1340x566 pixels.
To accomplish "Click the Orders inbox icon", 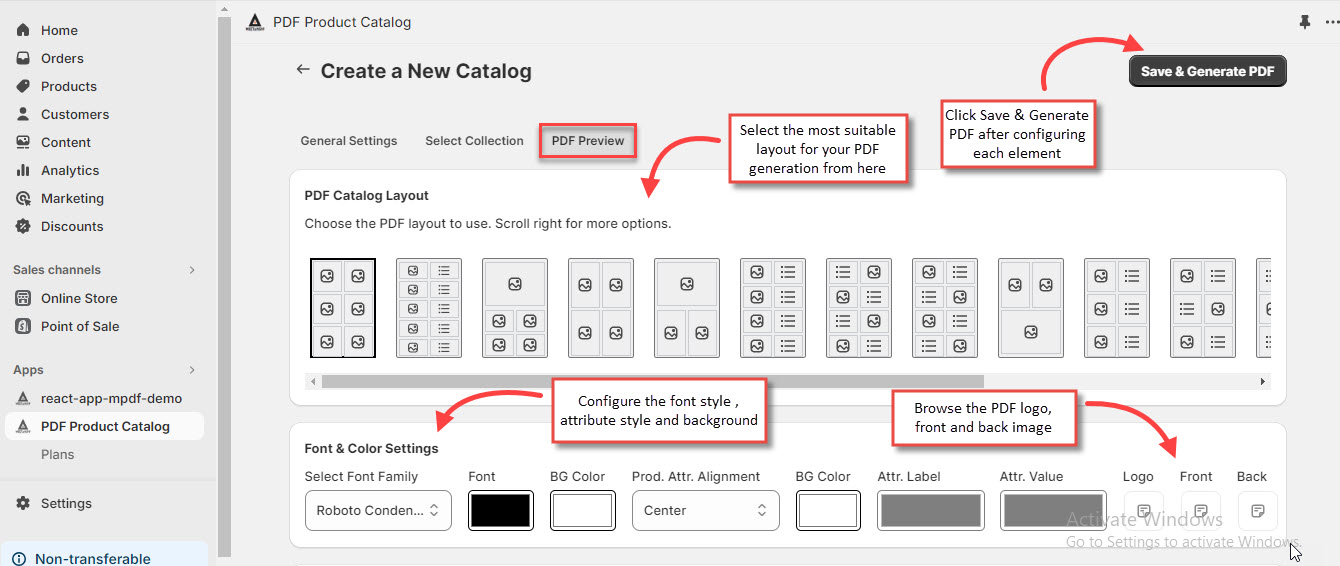I will (x=23, y=58).
